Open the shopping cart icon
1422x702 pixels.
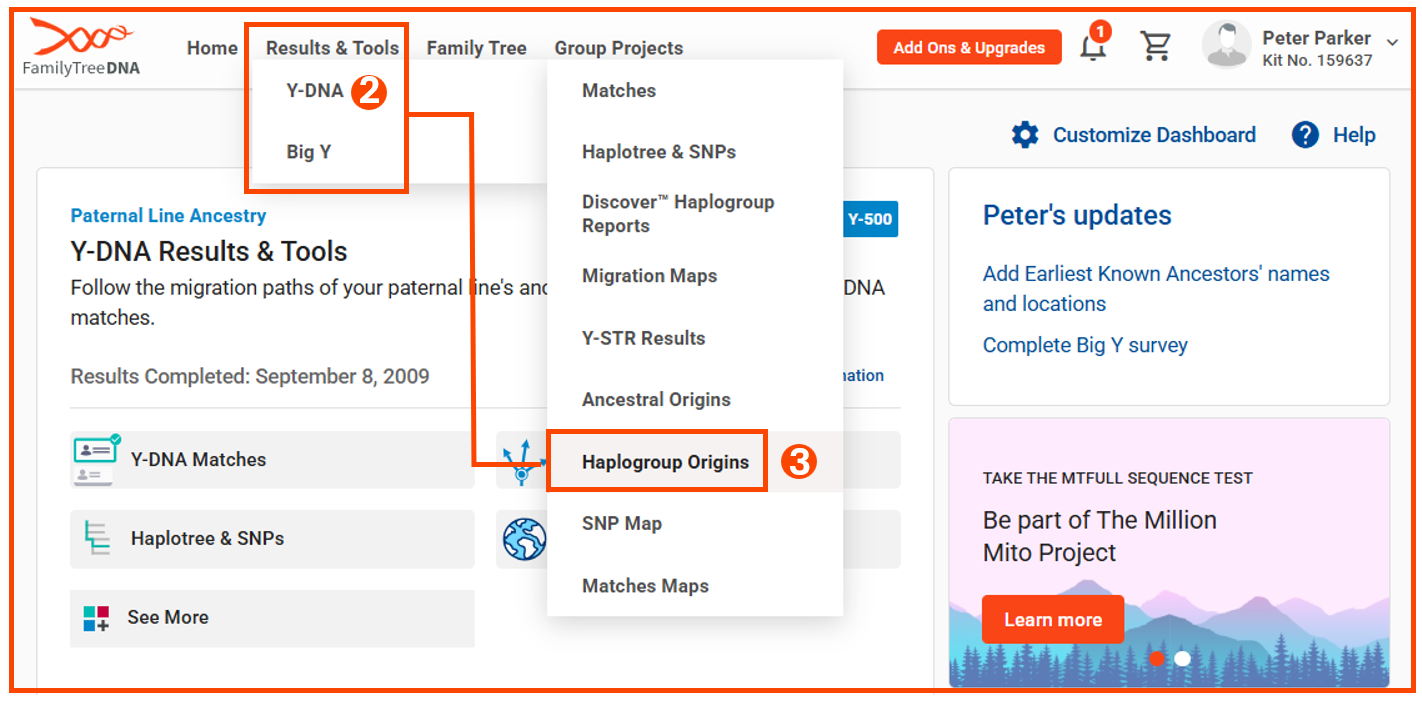[1157, 45]
